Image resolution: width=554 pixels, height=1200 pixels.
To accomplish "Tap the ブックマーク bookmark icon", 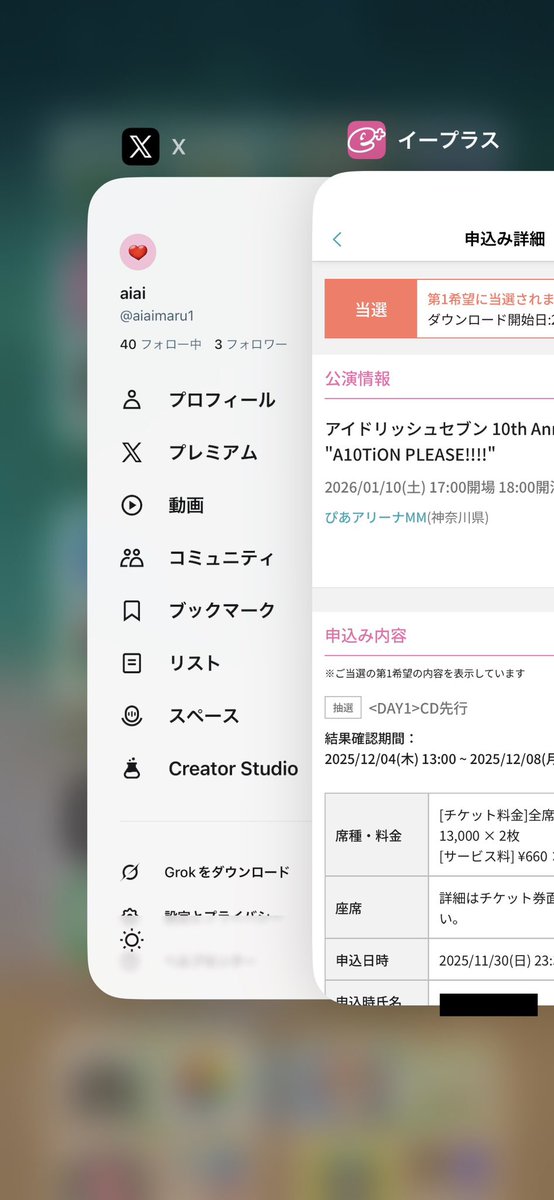I will pyautogui.click(x=132, y=611).
